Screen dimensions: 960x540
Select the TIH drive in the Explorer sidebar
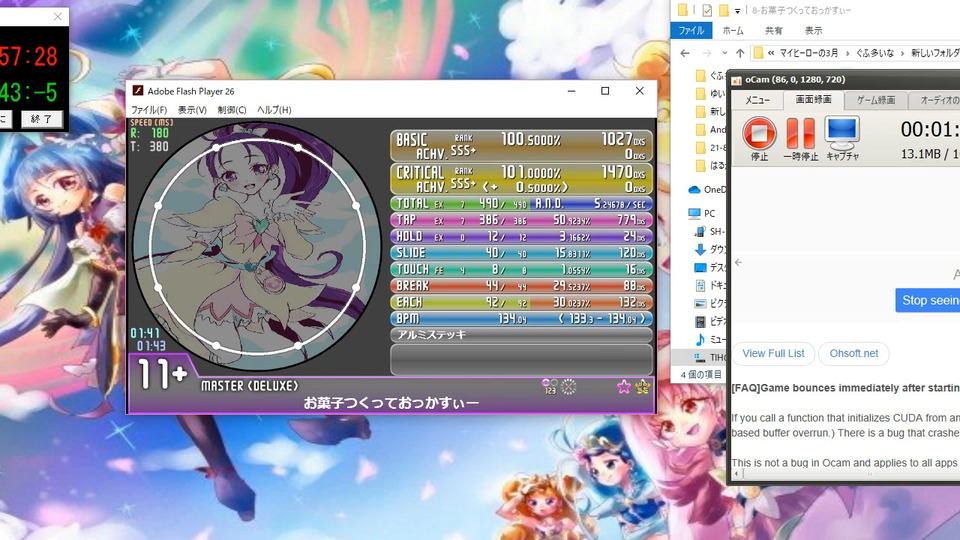coord(709,356)
